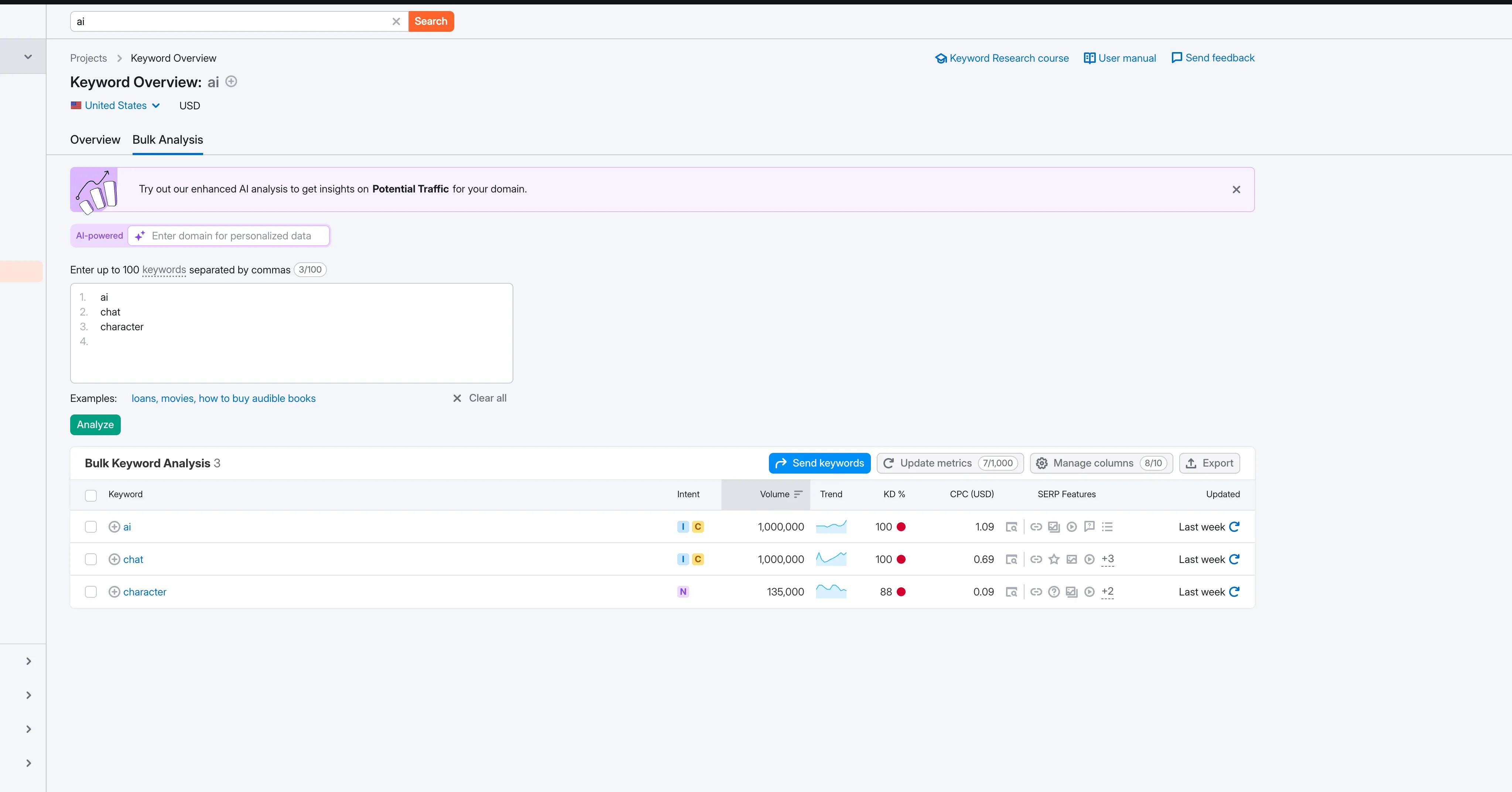Clear the search box with the X icon
This screenshot has width=1512, height=792.
tap(396, 22)
